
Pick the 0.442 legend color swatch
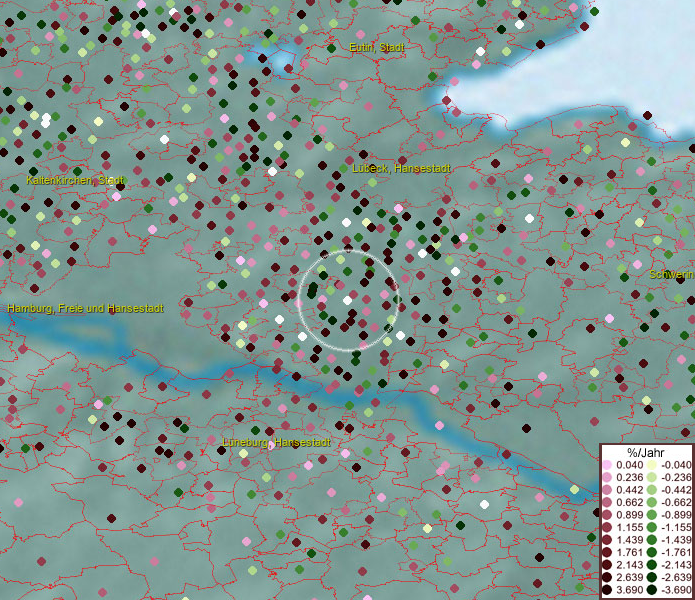[607, 490]
